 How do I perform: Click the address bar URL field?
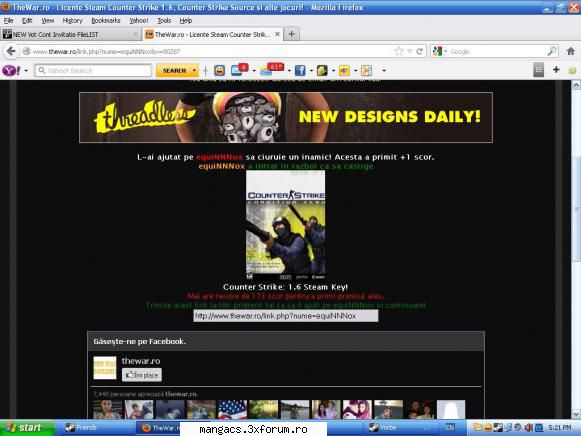[x=211, y=51]
